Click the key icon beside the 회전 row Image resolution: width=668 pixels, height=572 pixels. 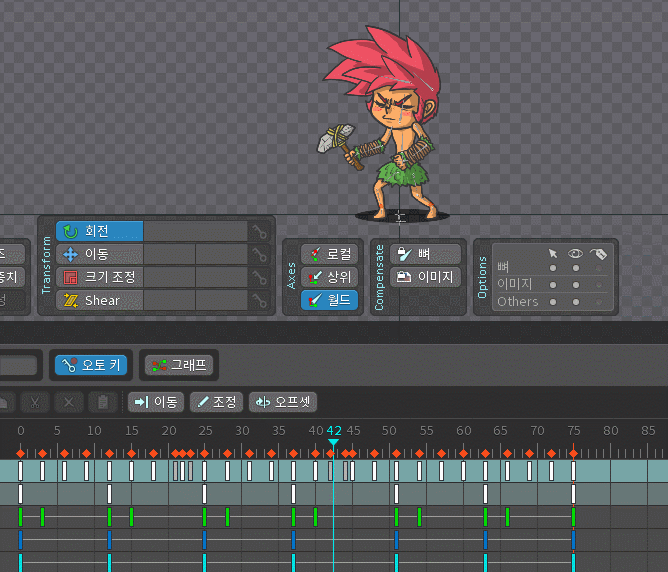[259, 231]
